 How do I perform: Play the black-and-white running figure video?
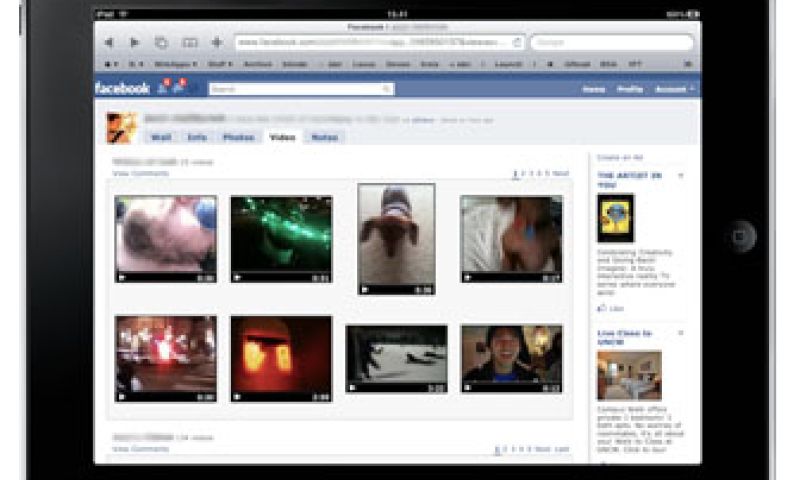point(396,359)
